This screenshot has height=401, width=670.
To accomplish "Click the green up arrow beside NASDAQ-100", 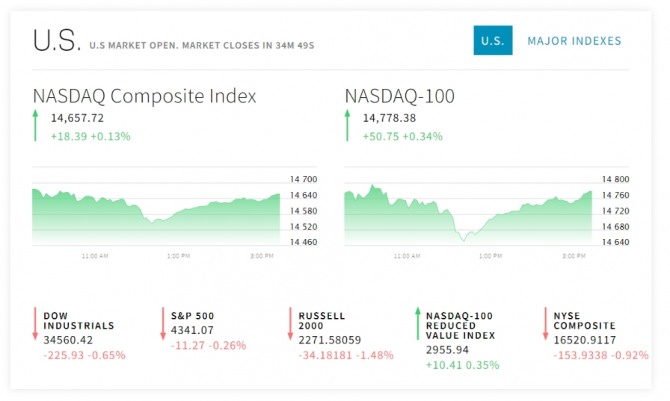I will tap(349, 126).
